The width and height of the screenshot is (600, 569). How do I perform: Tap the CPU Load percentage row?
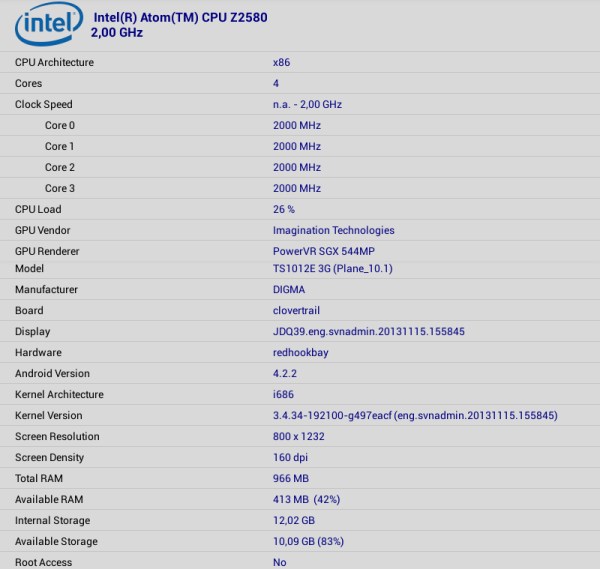click(300, 209)
